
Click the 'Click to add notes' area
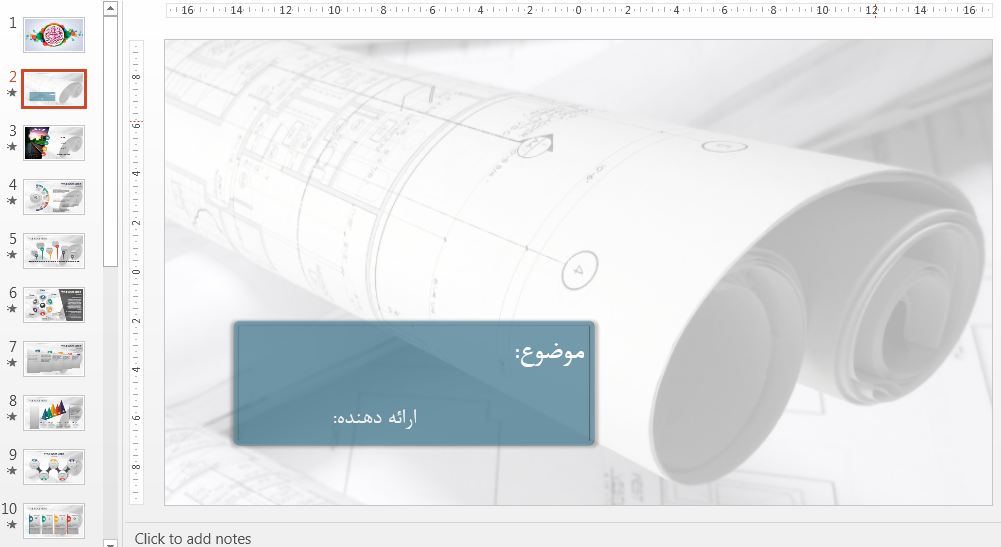point(193,538)
